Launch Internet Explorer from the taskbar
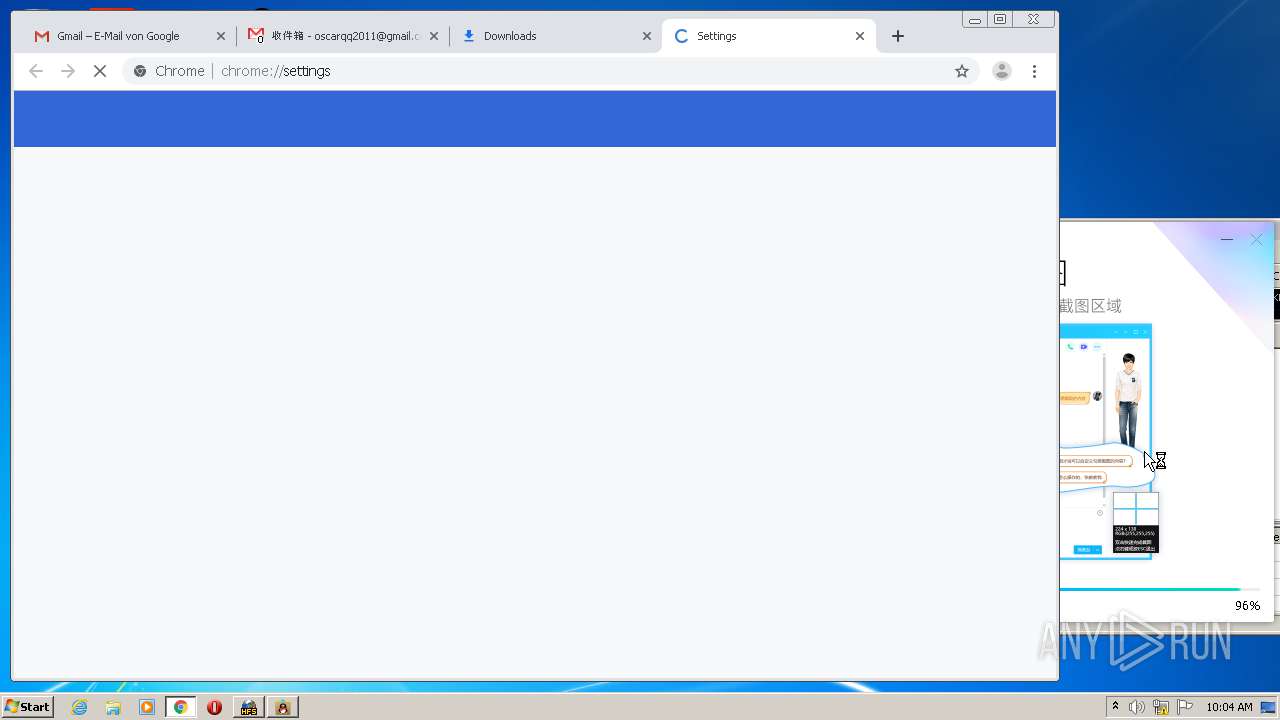 coord(79,707)
